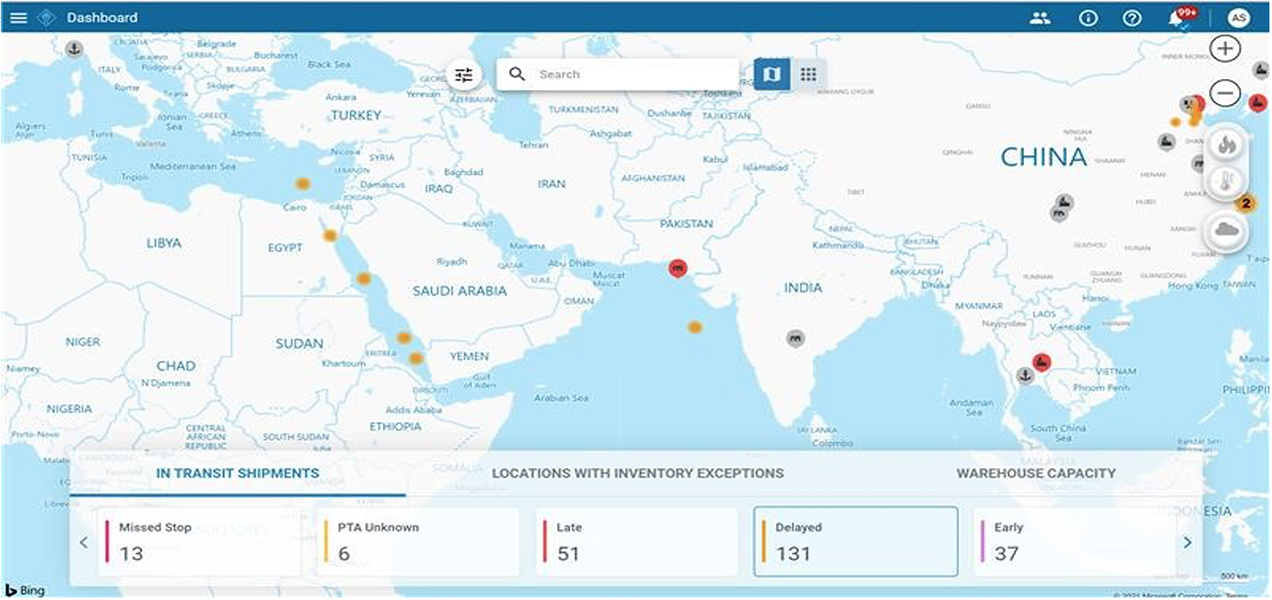1272x600 pixels.
Task: Open the AS user profile avatar
Action: click(1238, 18)
